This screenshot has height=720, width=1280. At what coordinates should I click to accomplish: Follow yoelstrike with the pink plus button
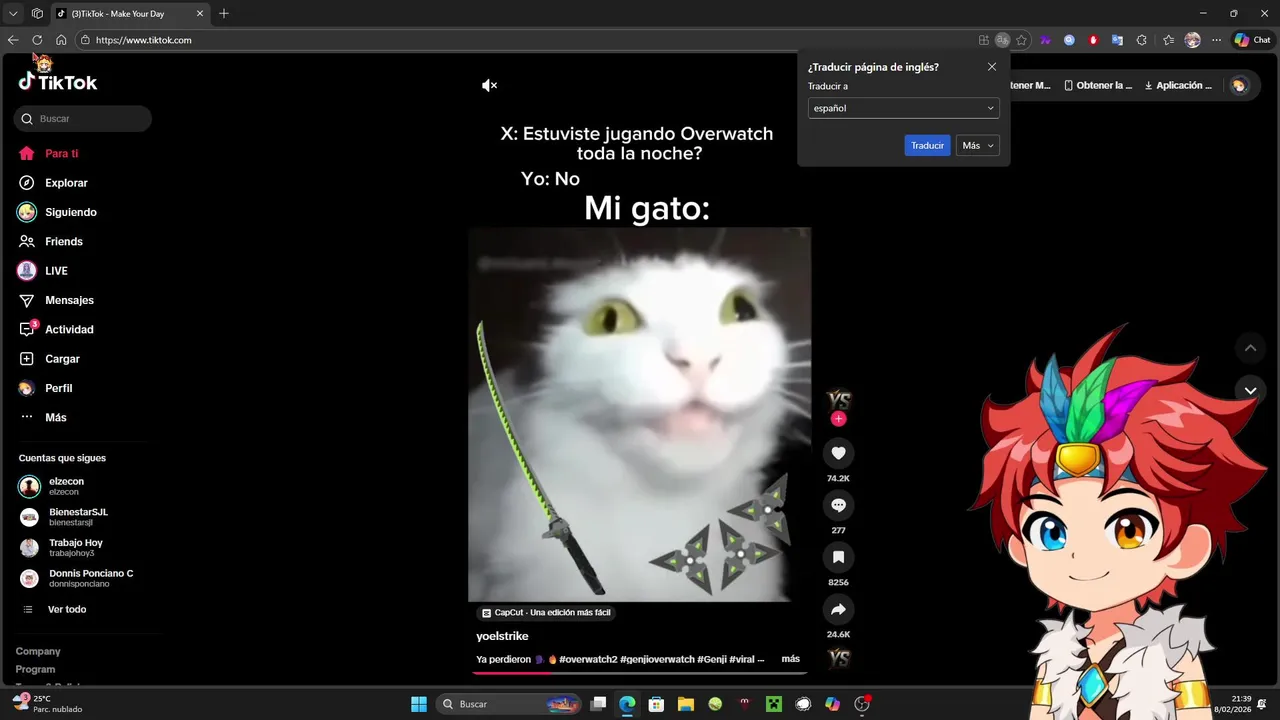click(838, 419)
